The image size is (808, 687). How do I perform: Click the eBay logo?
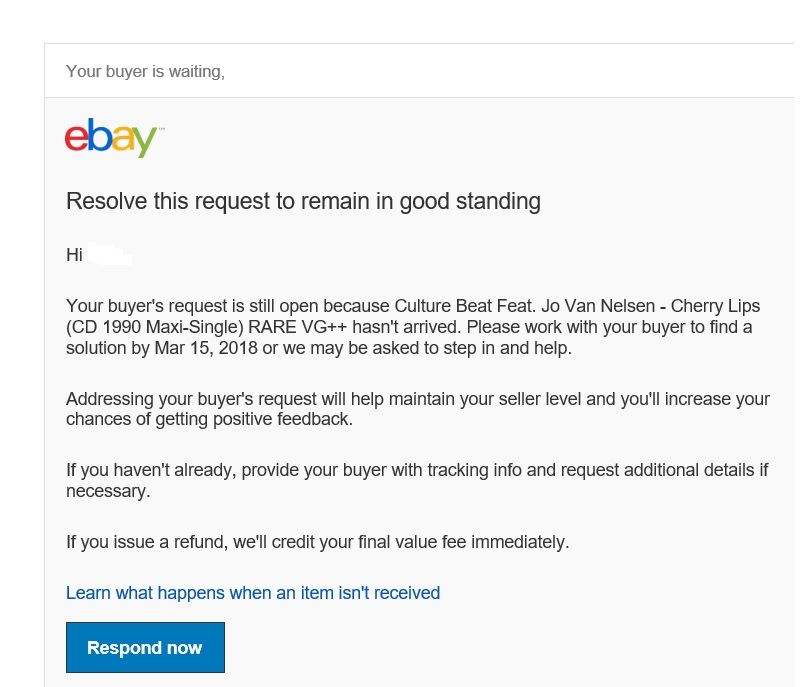point(113,139)
